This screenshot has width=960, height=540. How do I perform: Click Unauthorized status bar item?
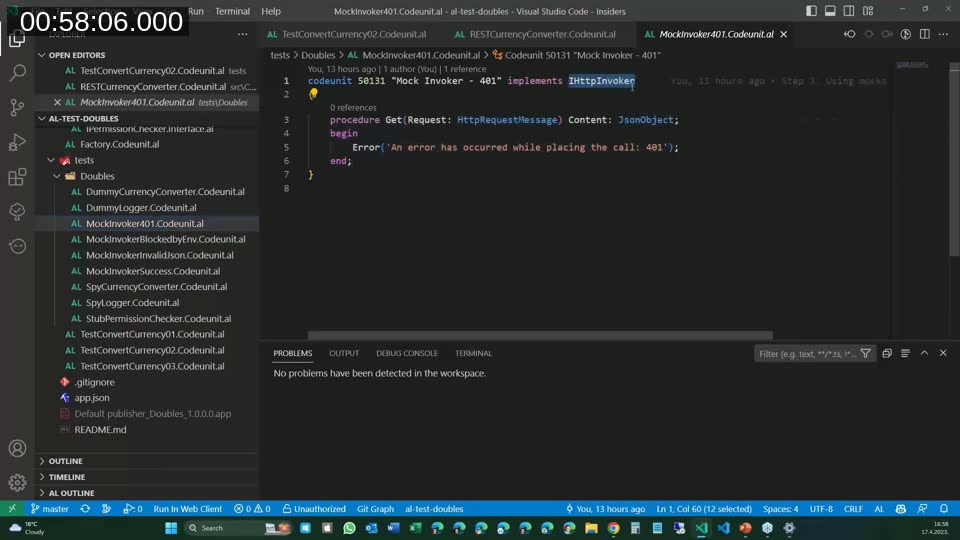[314, 509]
